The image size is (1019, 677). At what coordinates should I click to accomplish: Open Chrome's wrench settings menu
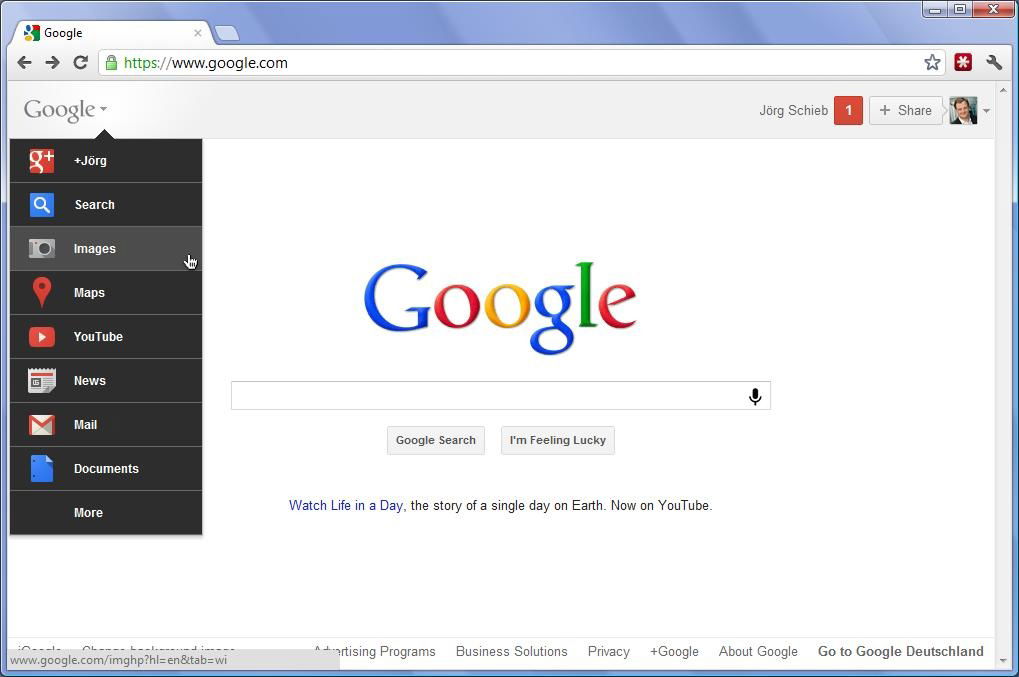click(x=994, y=62)
